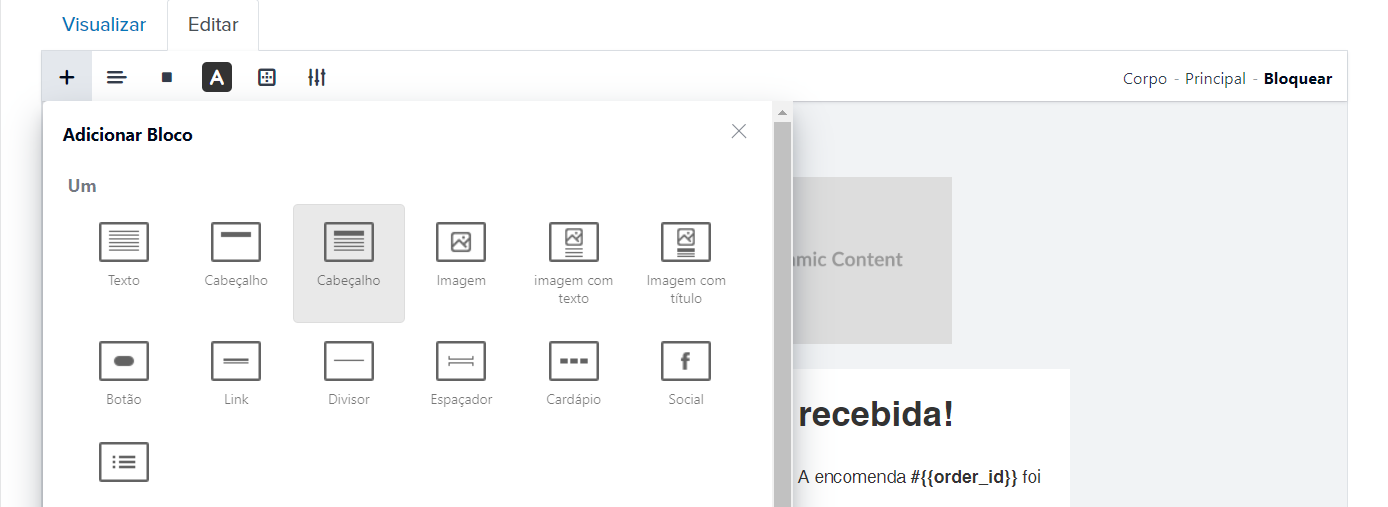Switch to the Editar tab

[213, 25]
